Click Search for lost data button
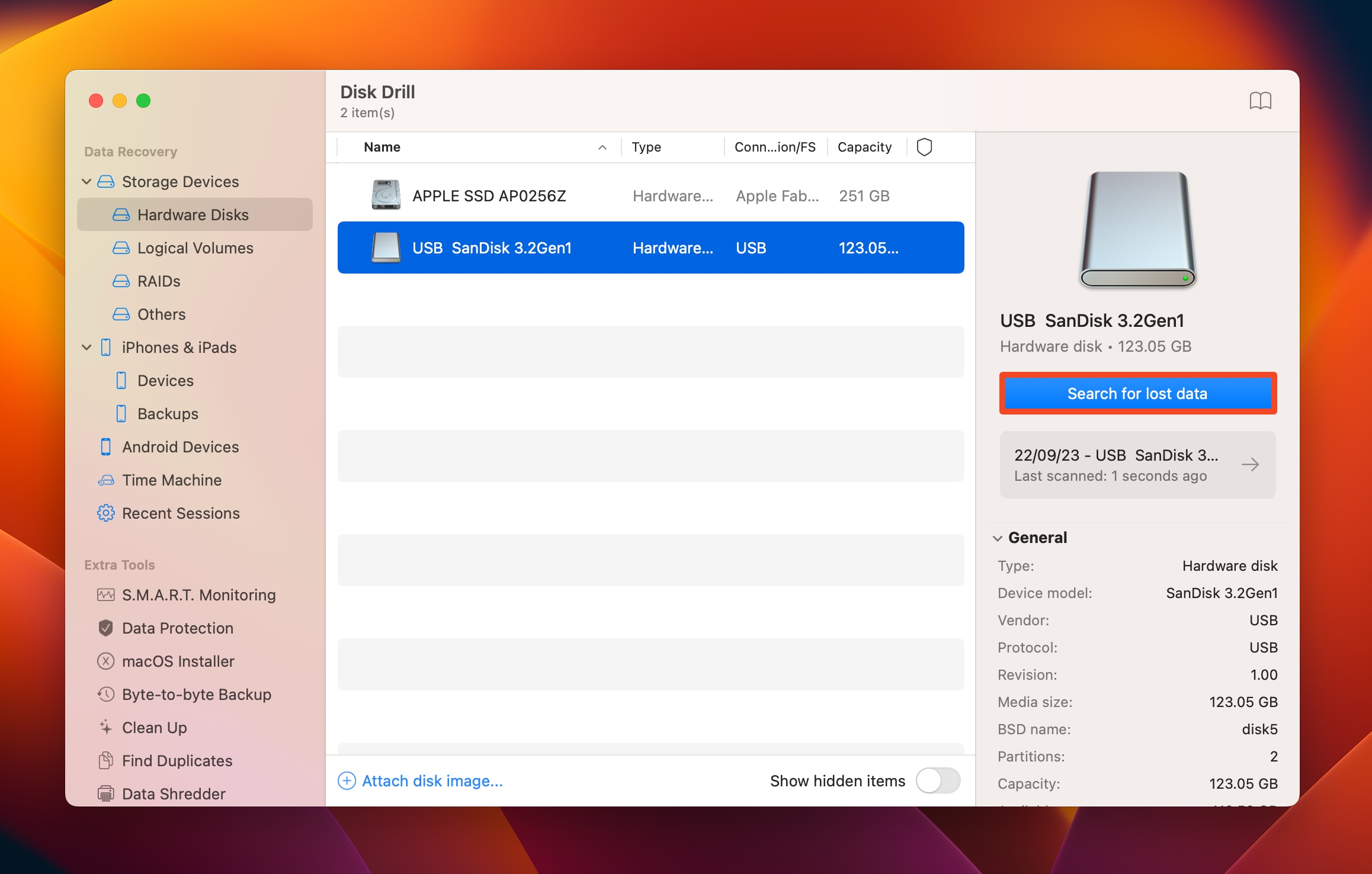This screenshot has width=1372, height=874. tap(1137, 393)
